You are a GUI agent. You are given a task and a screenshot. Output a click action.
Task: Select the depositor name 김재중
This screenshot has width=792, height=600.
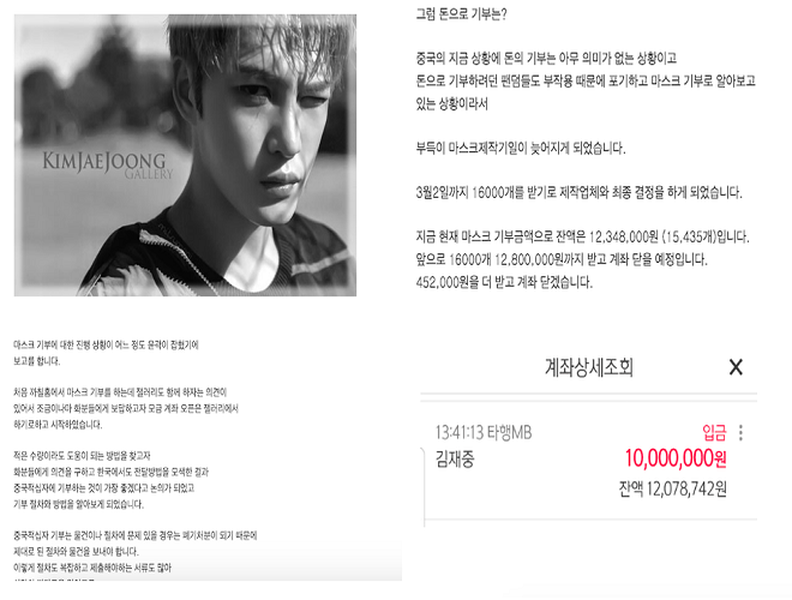[455, 459]
